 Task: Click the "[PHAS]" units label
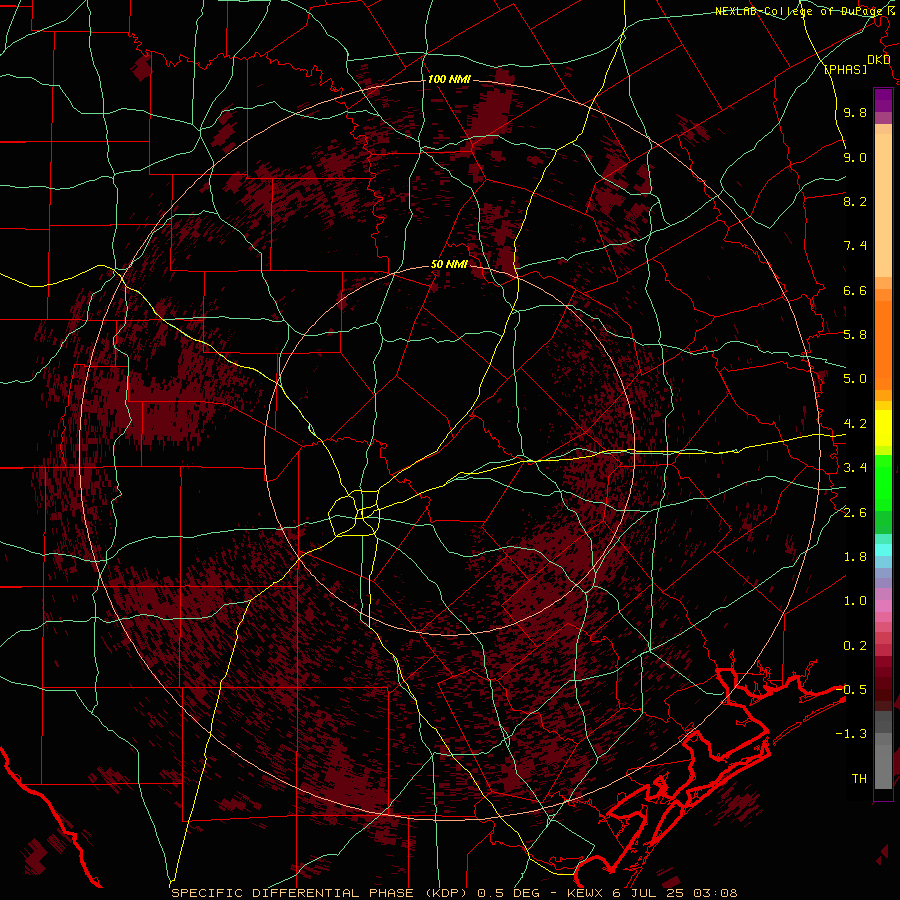tap(845, 70)
